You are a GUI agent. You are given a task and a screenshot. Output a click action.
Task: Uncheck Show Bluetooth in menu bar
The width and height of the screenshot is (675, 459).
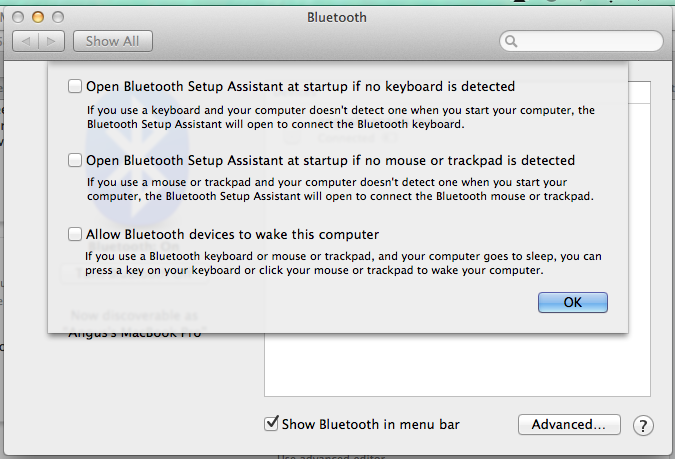pos(271,424)
